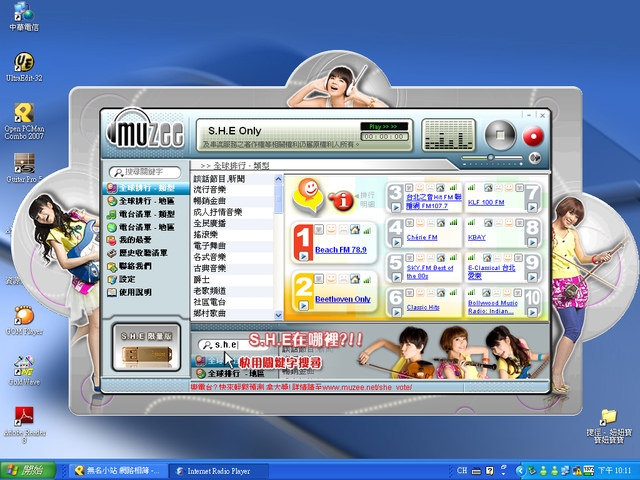Play rank 7 KLF 100 FM station
640x480 pixels.
(x=532, y=207)
